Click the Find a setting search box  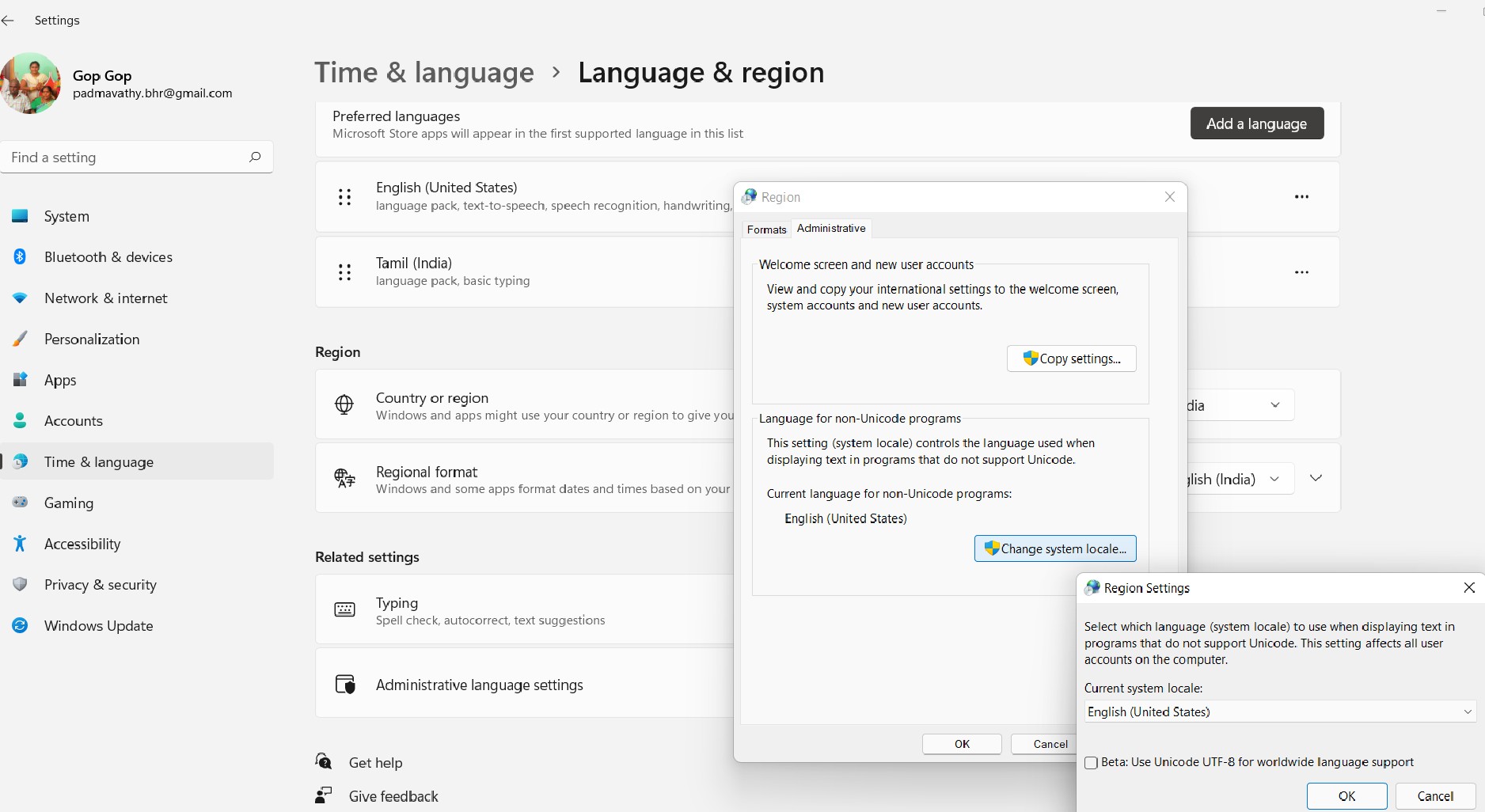click(x=137, y=157)
